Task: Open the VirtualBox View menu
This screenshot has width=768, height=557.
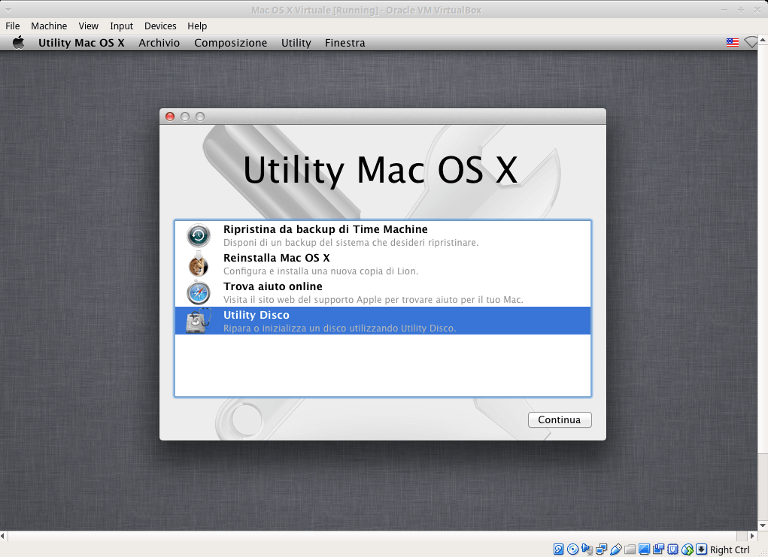Action: (88, 26)
